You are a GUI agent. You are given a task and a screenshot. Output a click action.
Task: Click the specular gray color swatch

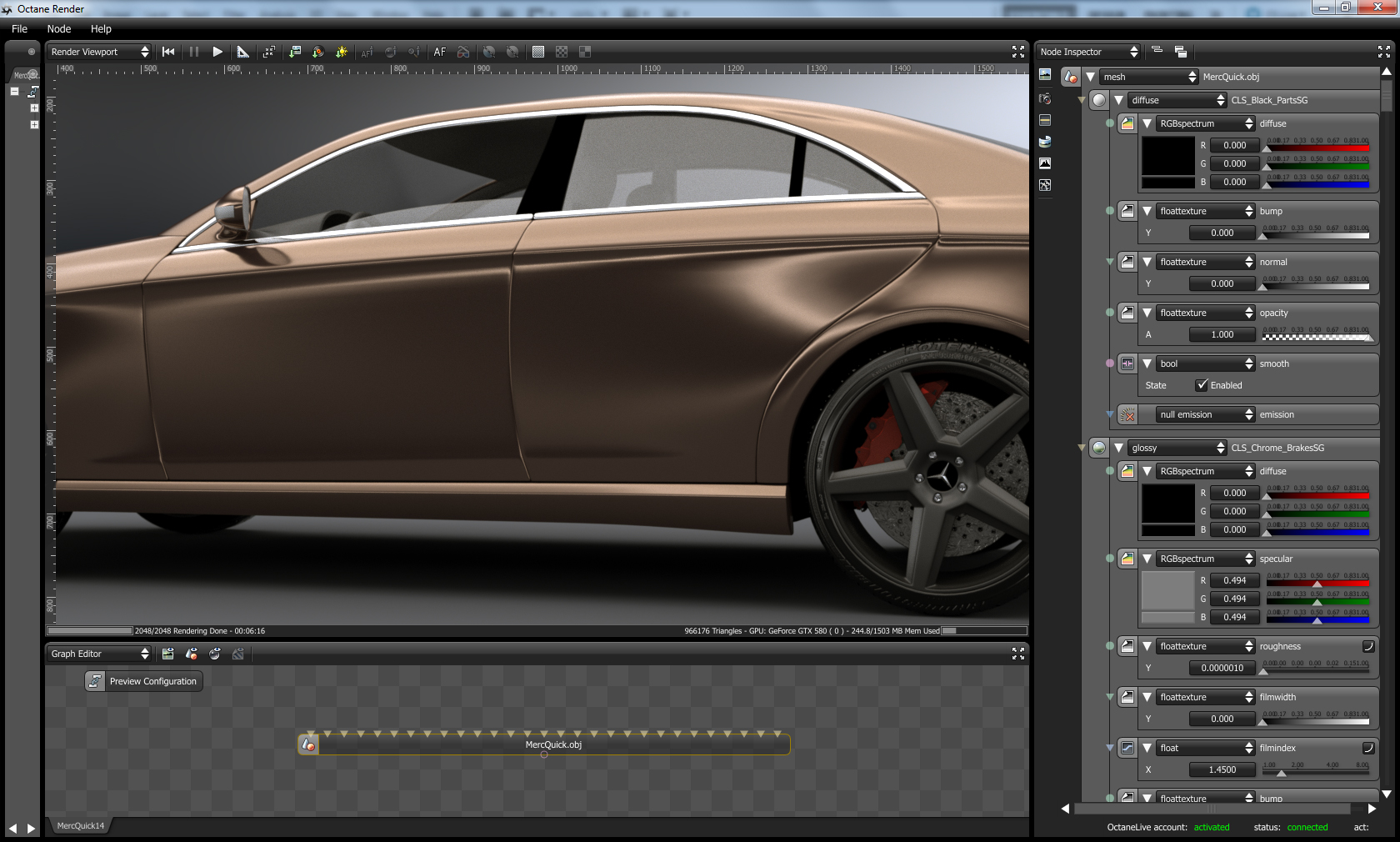pyautogui.click(x=1167, y=591)
